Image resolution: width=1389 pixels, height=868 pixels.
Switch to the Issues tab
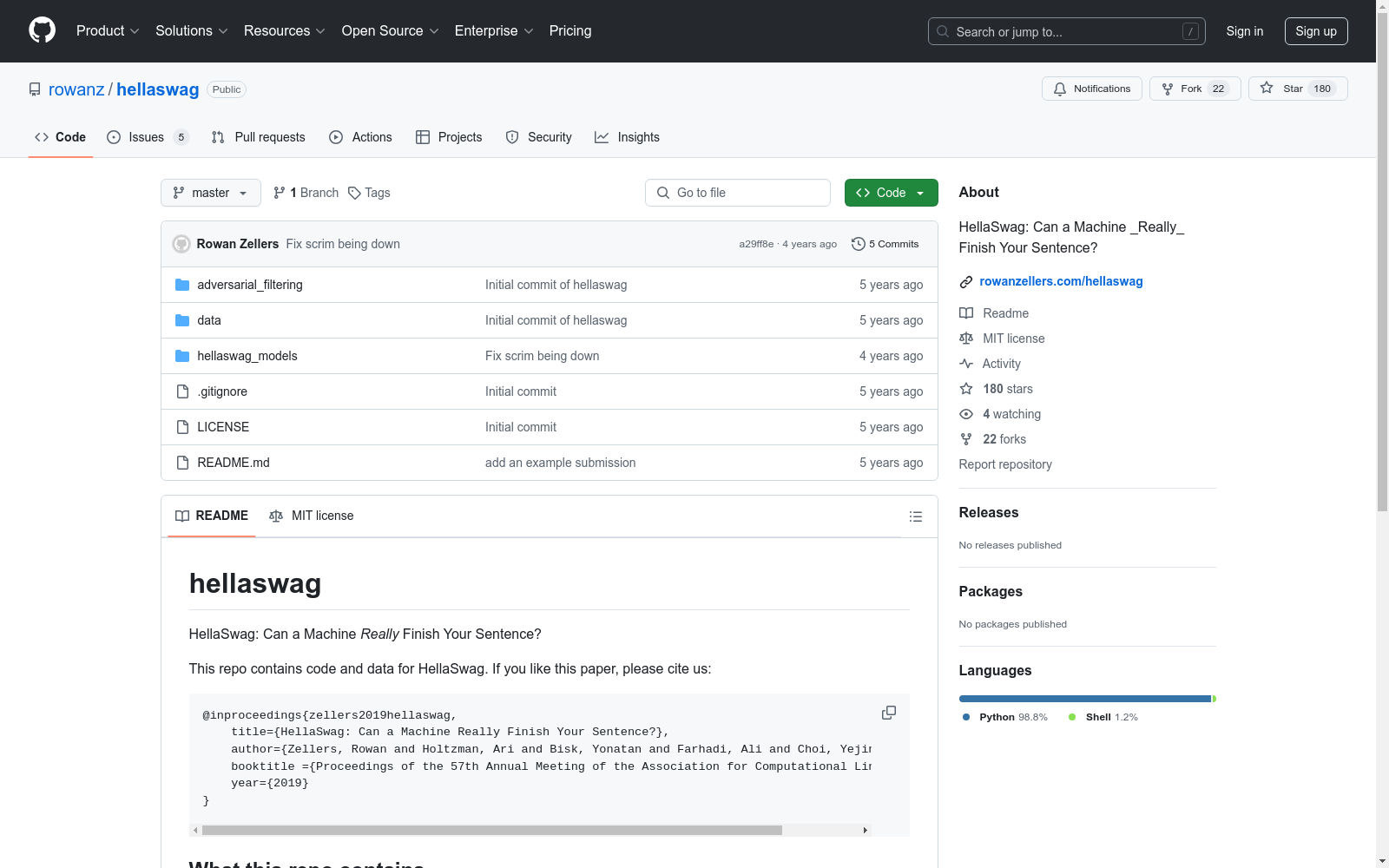(148, 137)
